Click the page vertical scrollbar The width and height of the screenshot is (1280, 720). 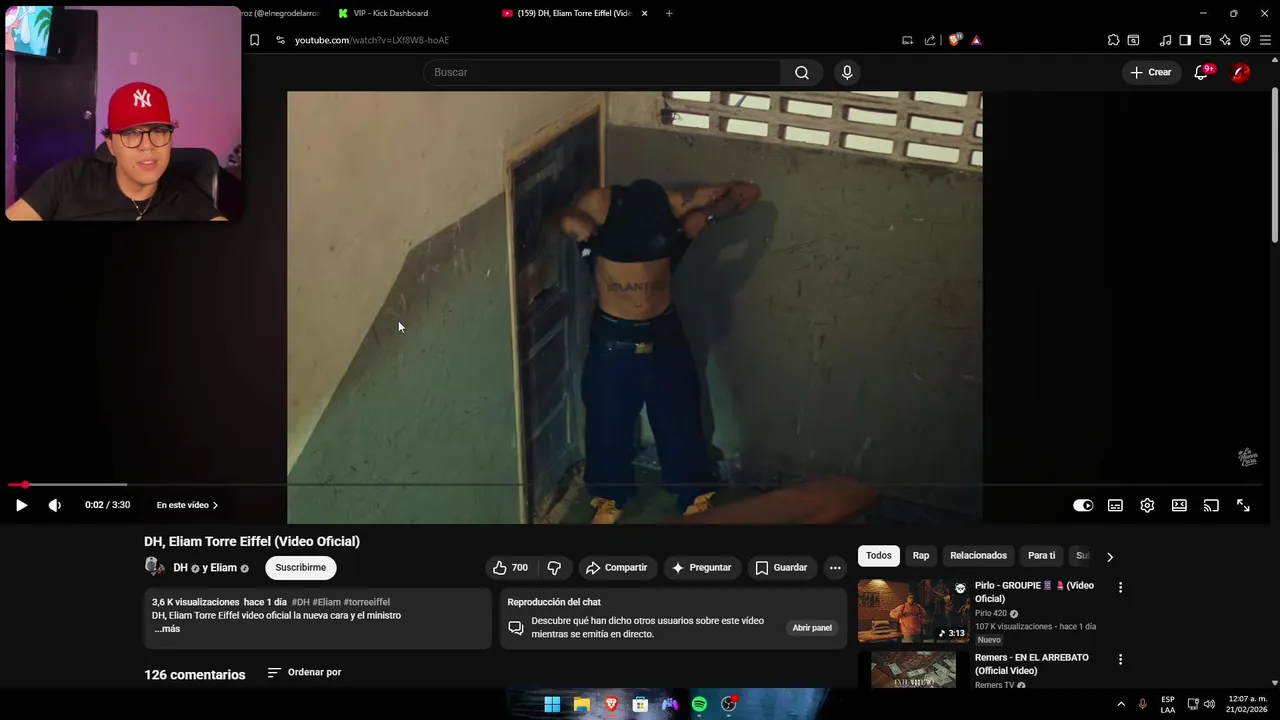coord(1274,165)
